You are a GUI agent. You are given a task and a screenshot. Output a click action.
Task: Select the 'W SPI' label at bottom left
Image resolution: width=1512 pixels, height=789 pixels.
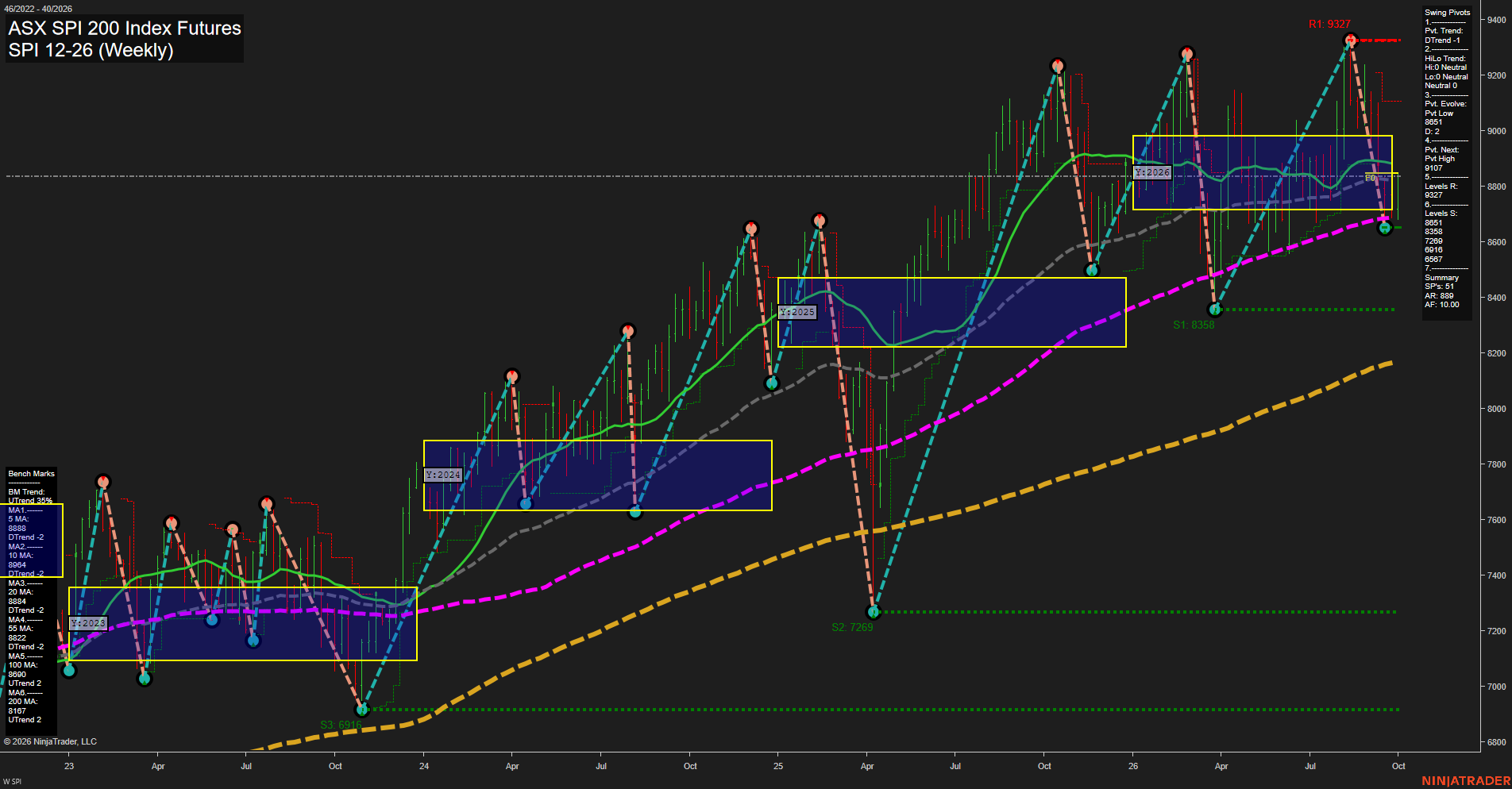(12, 782)
